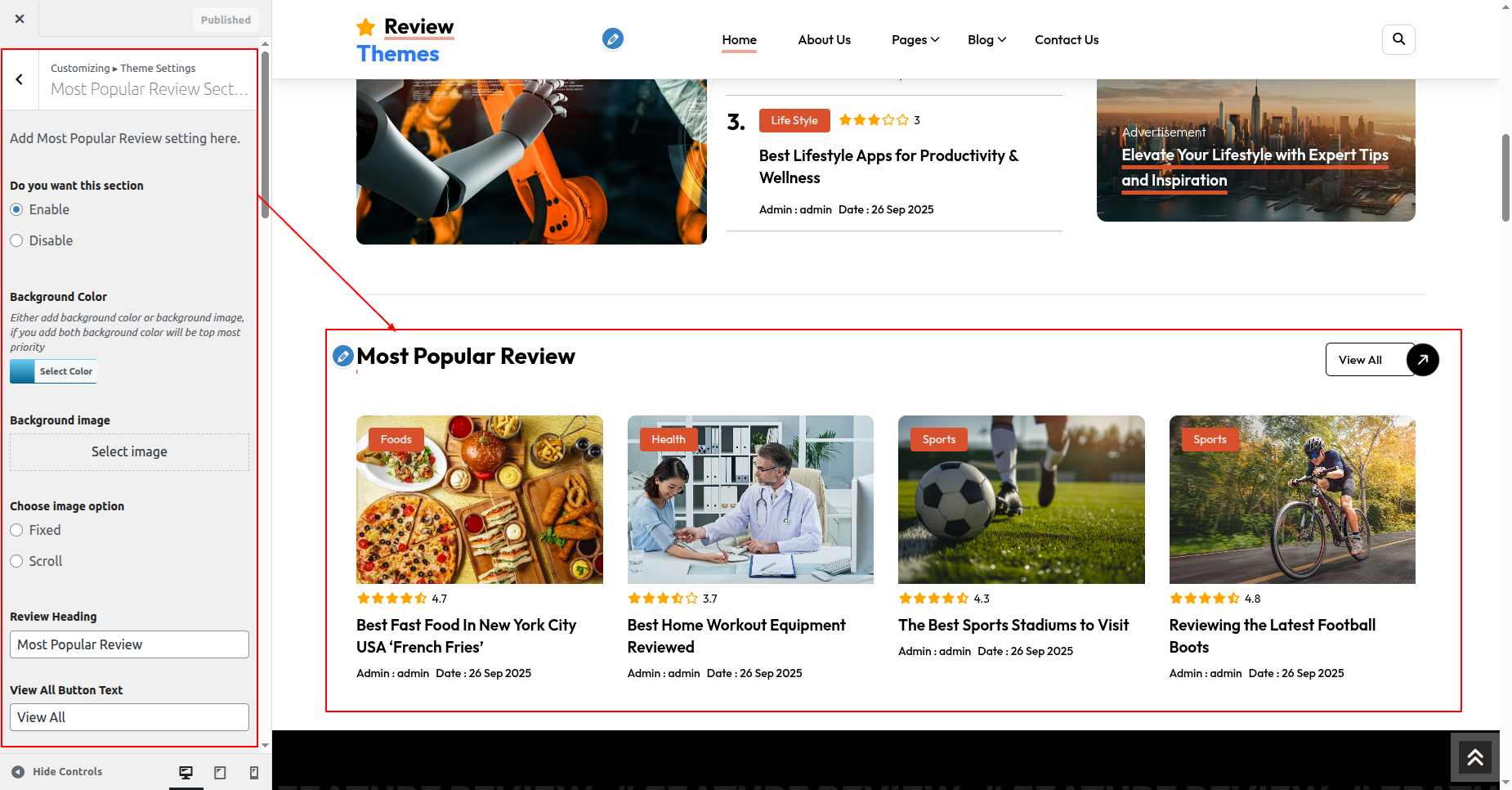Go back using the left chevron arrow
Viewport: 1512px width, 790px height.
tap(20, 79)
